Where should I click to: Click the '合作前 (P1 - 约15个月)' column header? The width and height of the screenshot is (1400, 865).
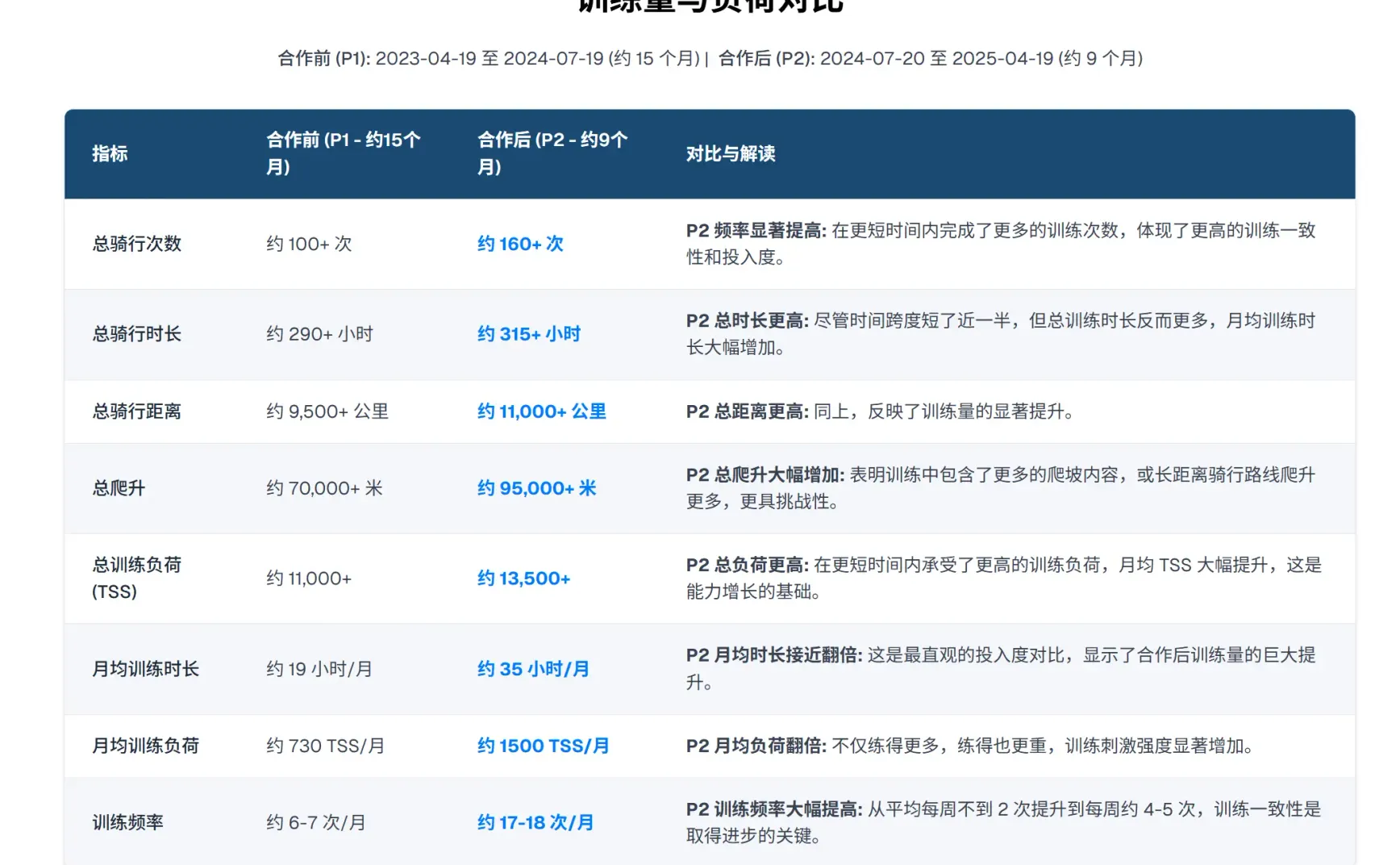344,153
